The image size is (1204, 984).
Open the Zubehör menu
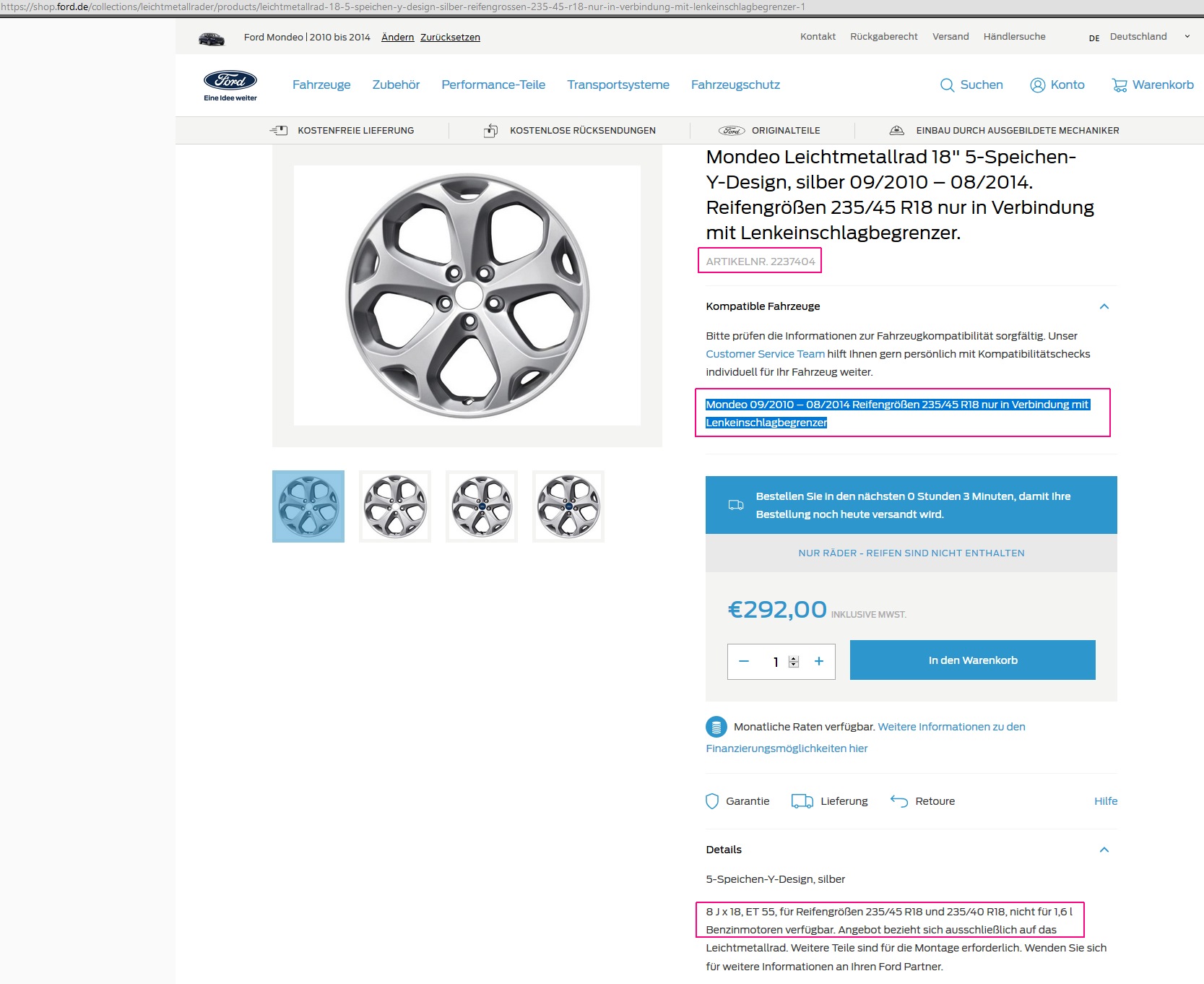pos(396,85)
